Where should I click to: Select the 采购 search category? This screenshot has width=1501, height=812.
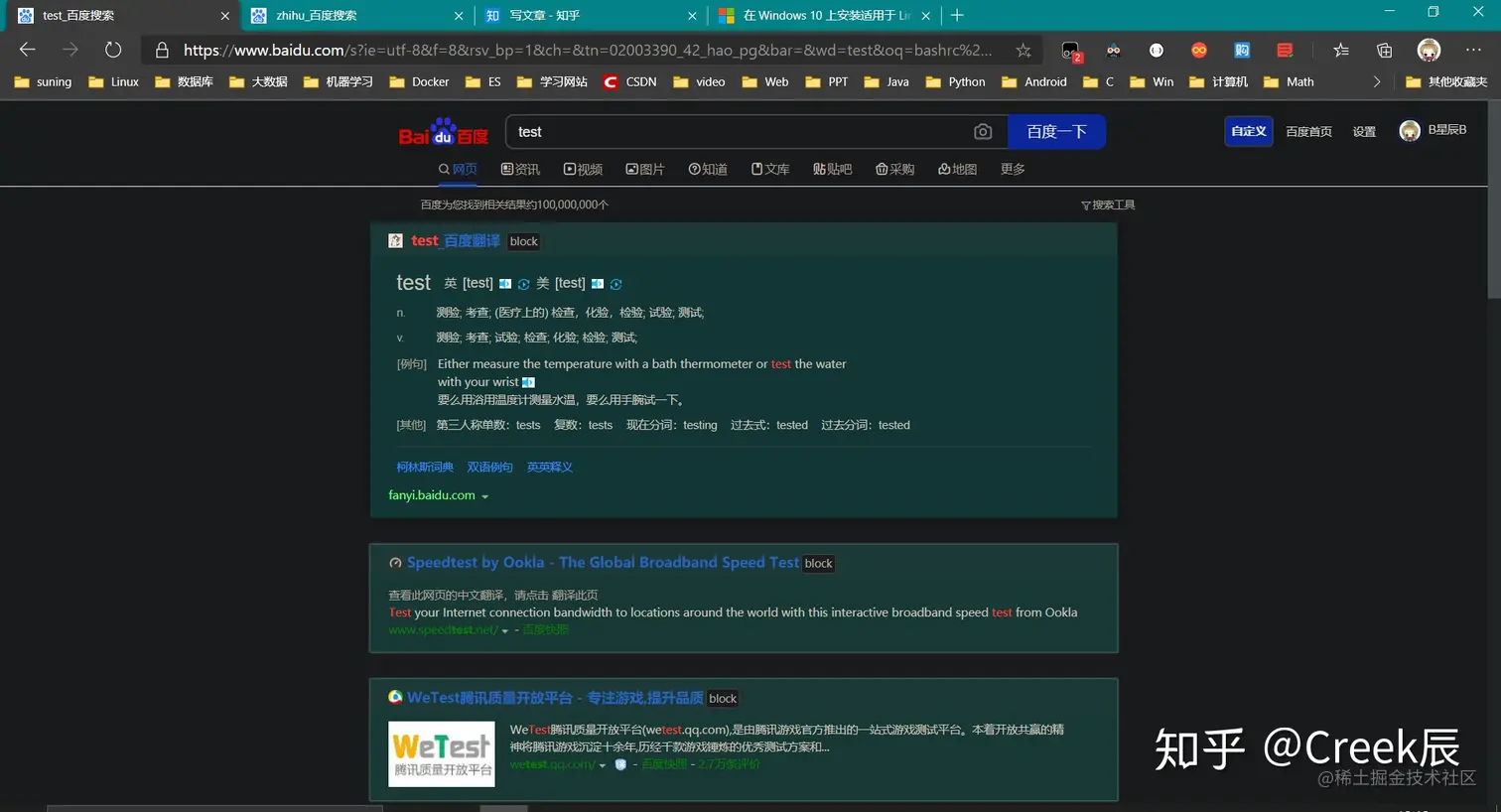894,169
